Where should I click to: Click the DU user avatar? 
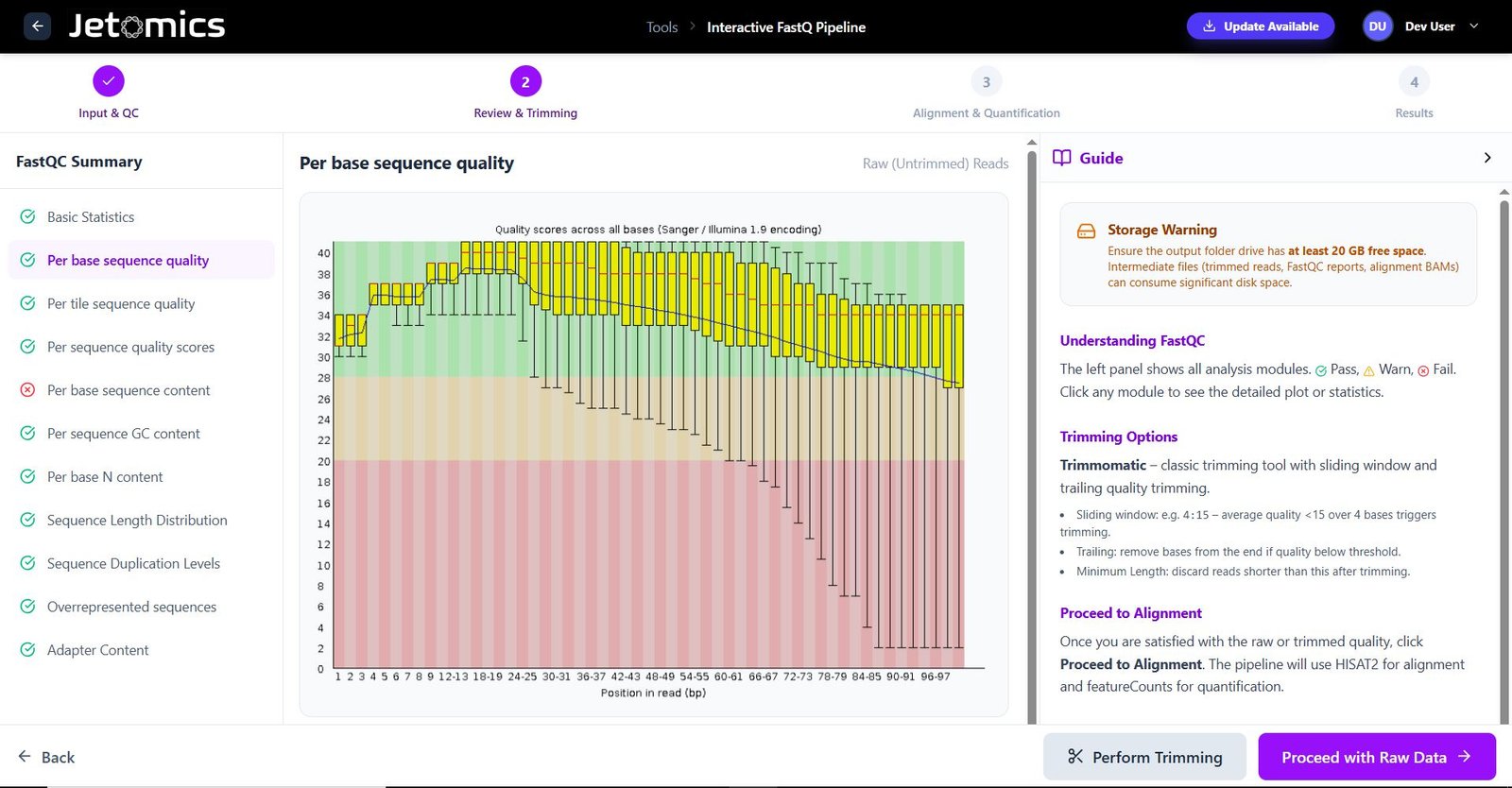[1378, 26]
